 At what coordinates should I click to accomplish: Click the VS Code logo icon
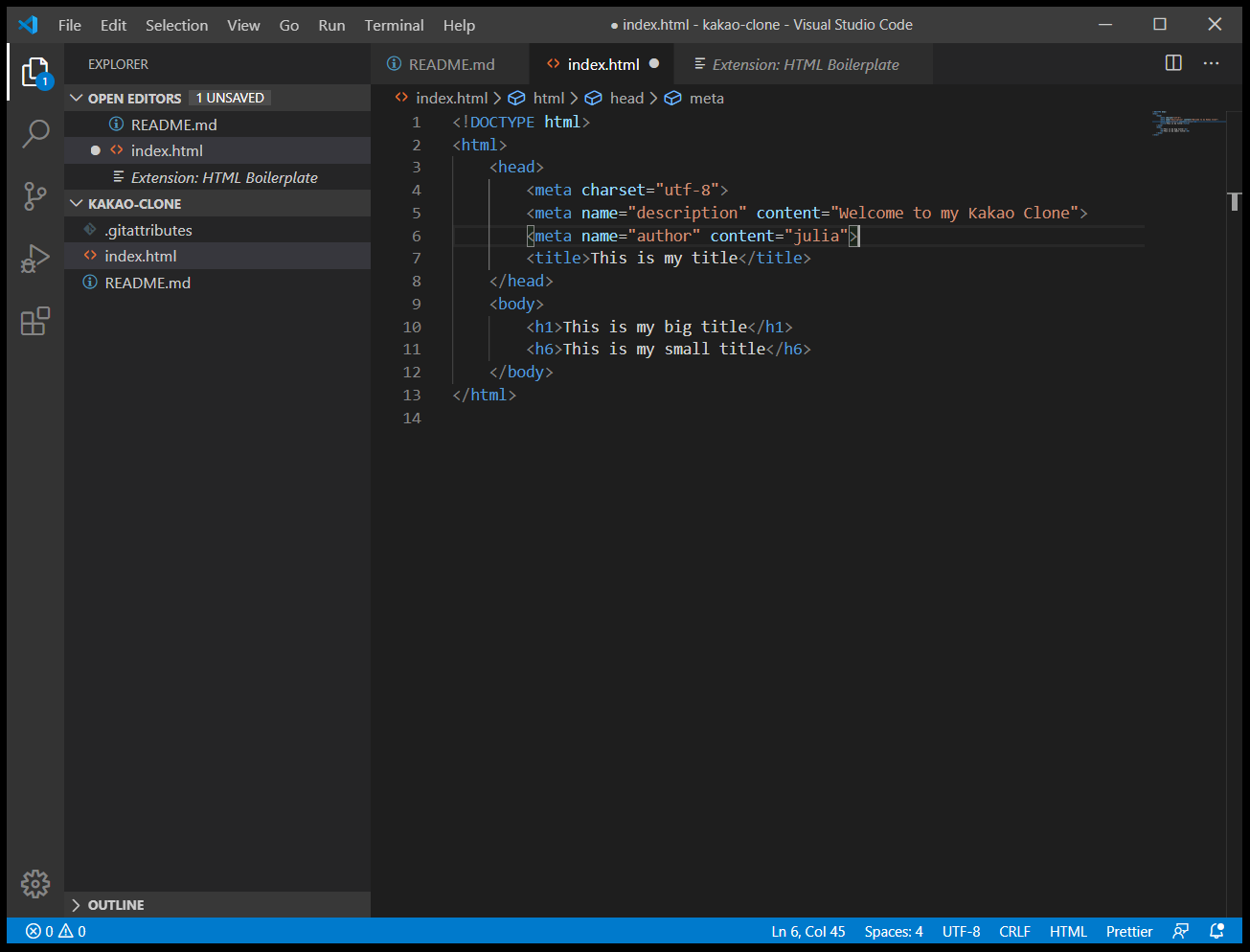coord(28,25)
